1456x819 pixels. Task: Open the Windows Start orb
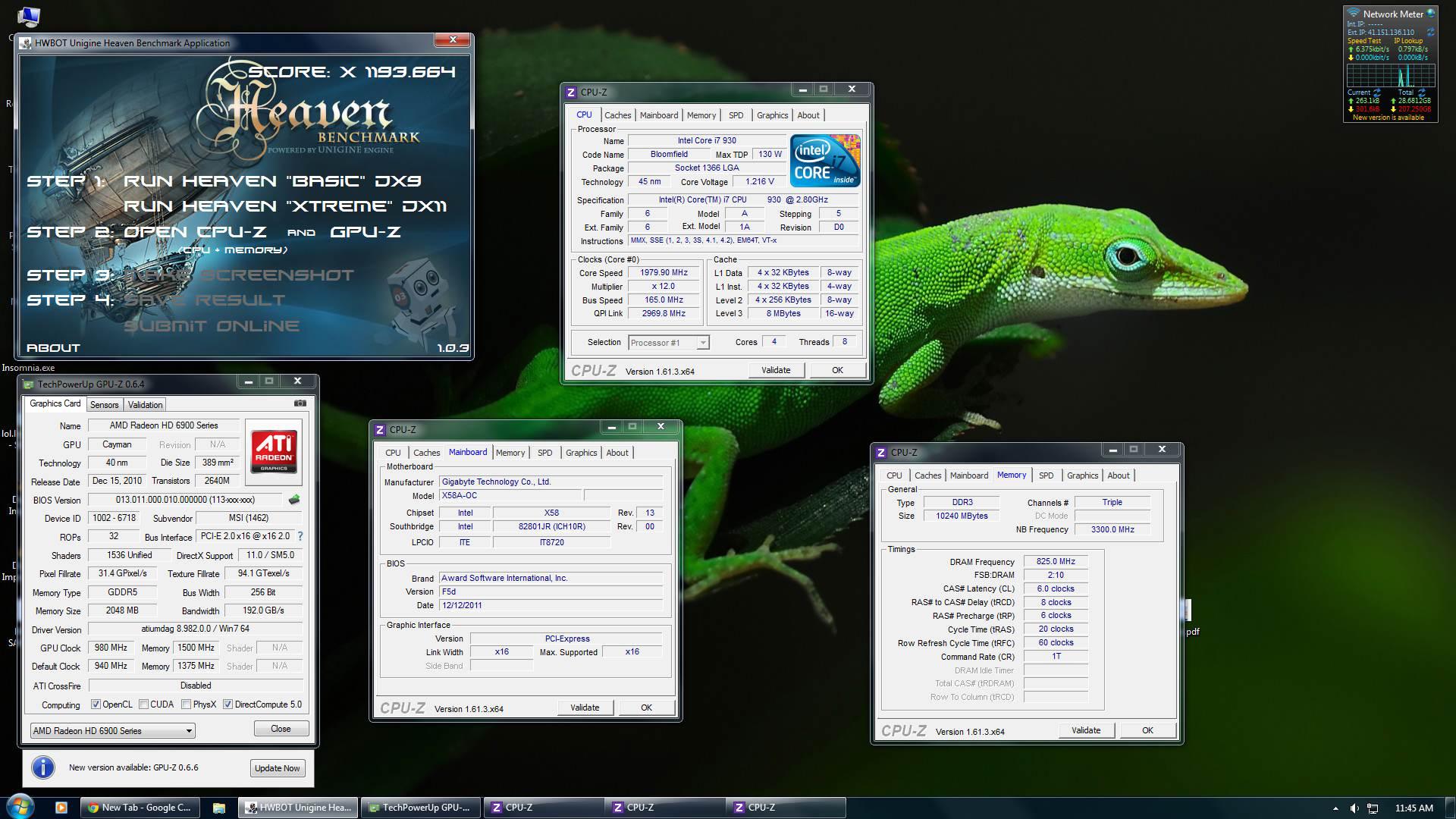point(20,807)
